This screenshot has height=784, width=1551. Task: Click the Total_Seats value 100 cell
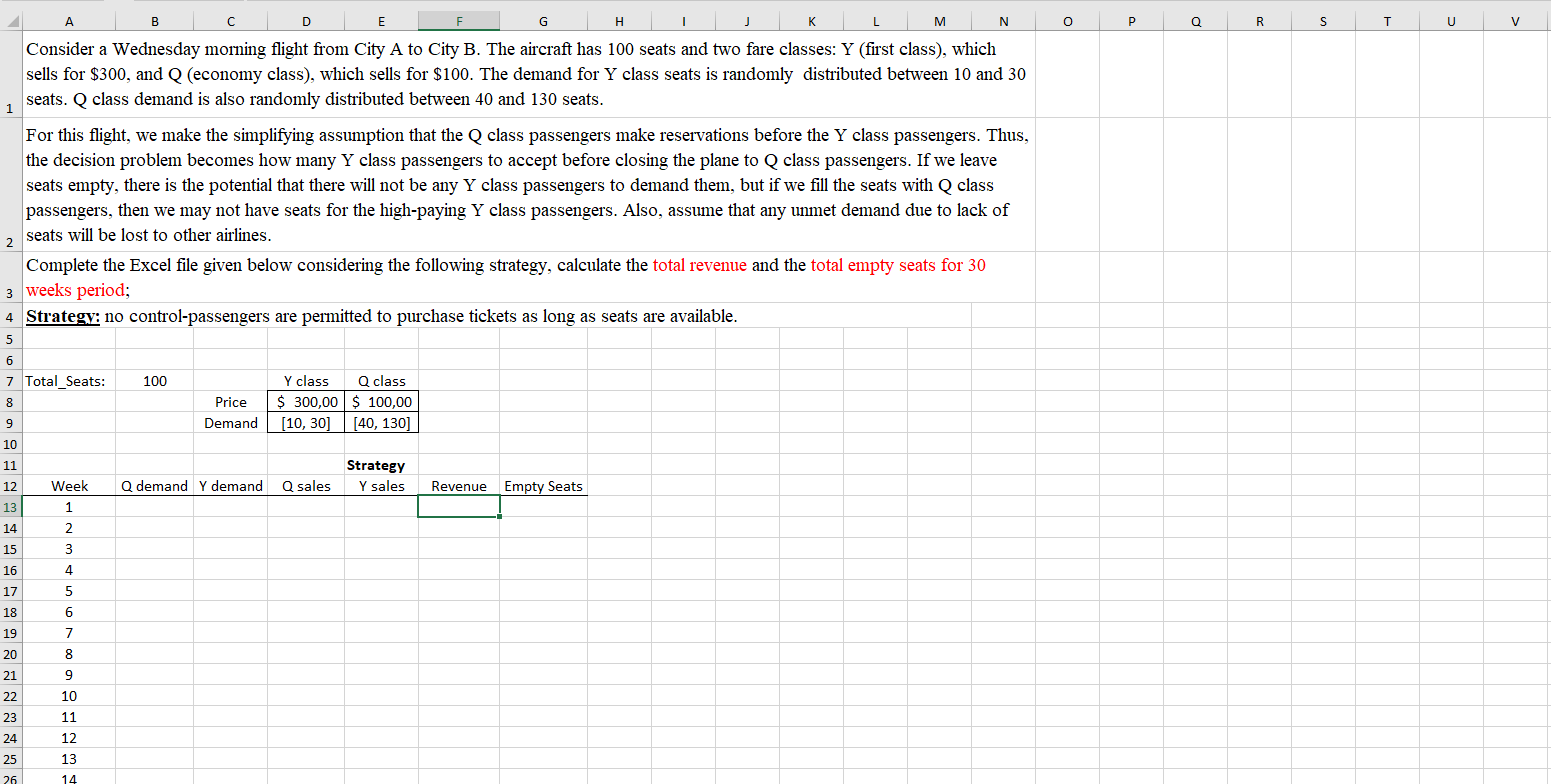point(154,381)
